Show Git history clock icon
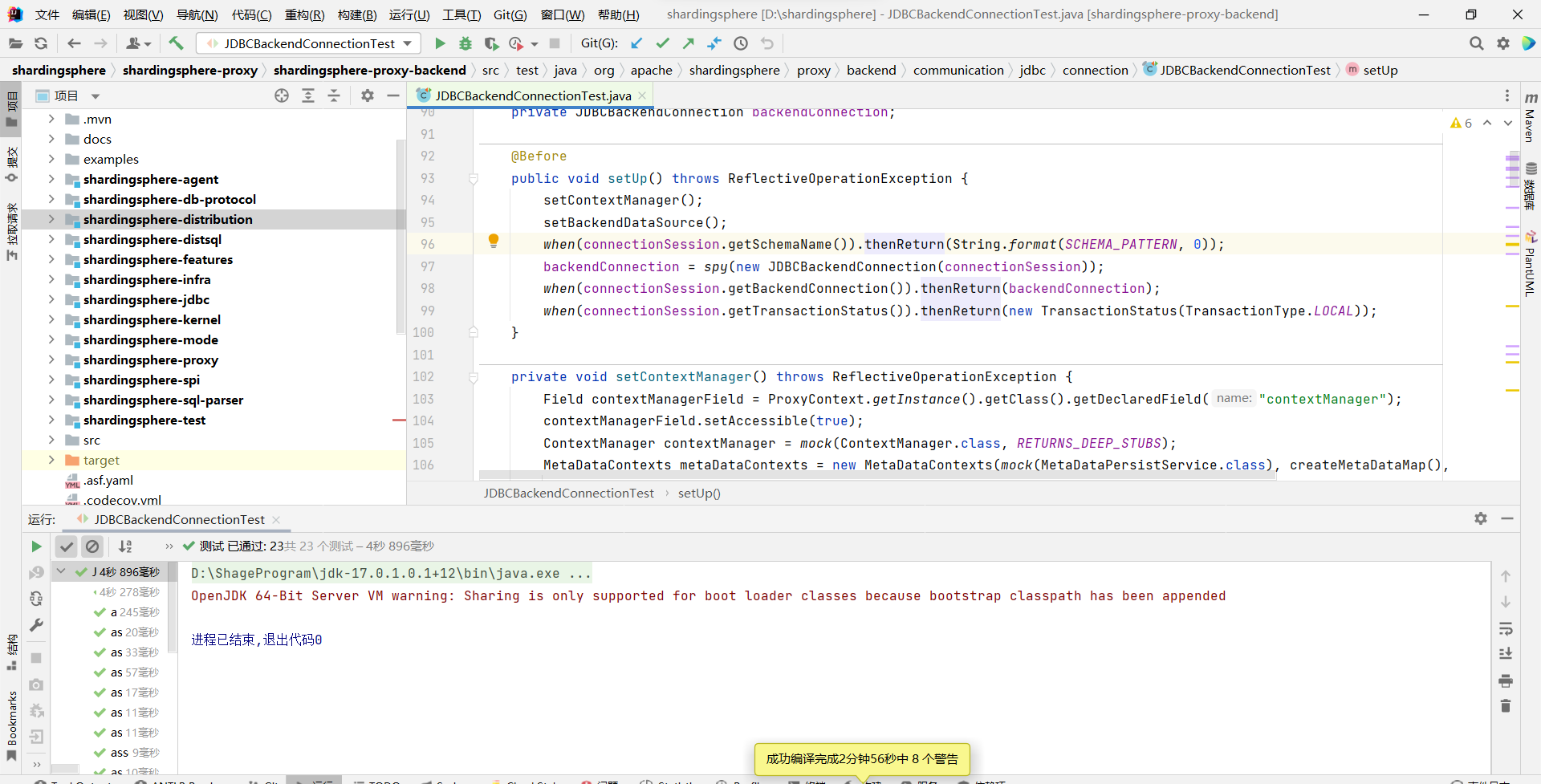1541x784 pixels. (x=741, y=43)
